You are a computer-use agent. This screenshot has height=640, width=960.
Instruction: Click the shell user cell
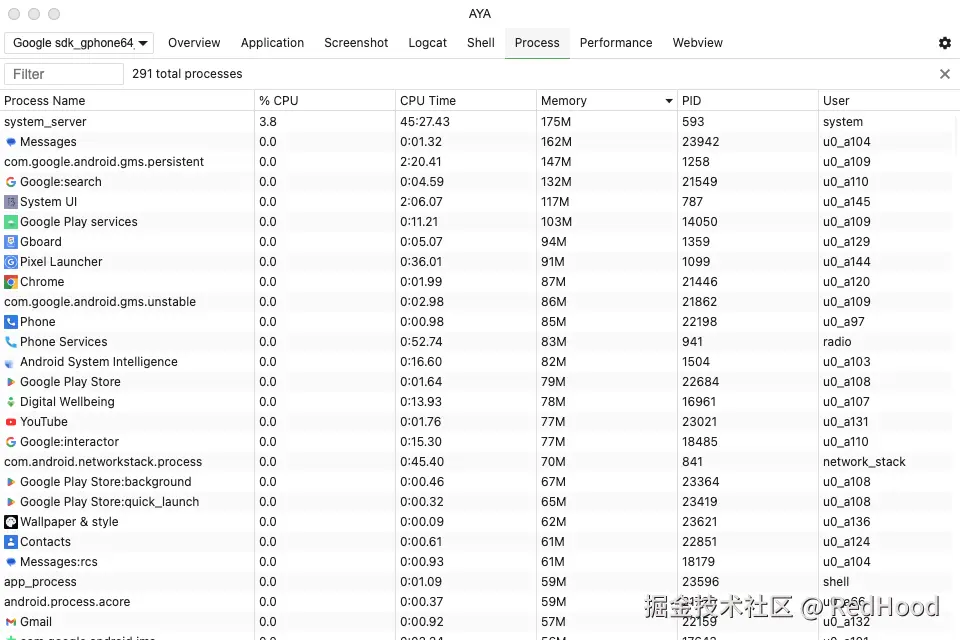[836, 582]
